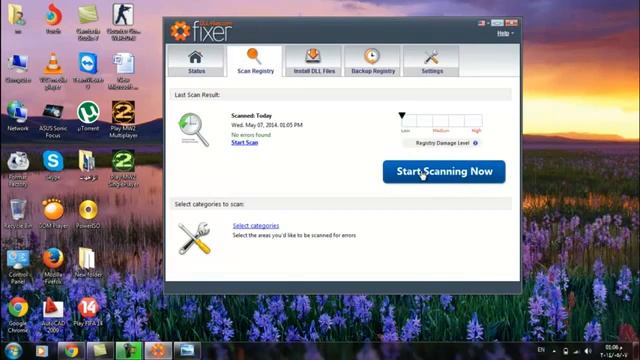Select the Control Panel desktop icon
The image size is (640, 360).
point(18,266)
